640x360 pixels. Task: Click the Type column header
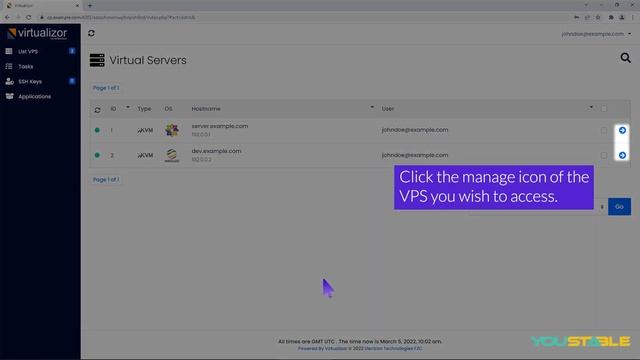pyautogui.click(x=144, y=109)
